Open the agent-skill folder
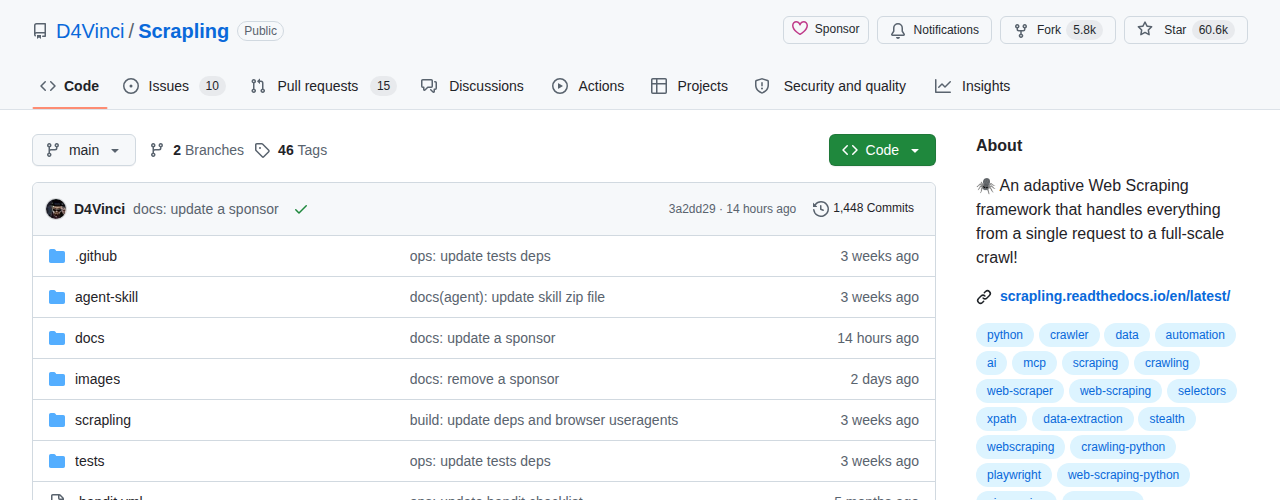 [x=106, y=297]
